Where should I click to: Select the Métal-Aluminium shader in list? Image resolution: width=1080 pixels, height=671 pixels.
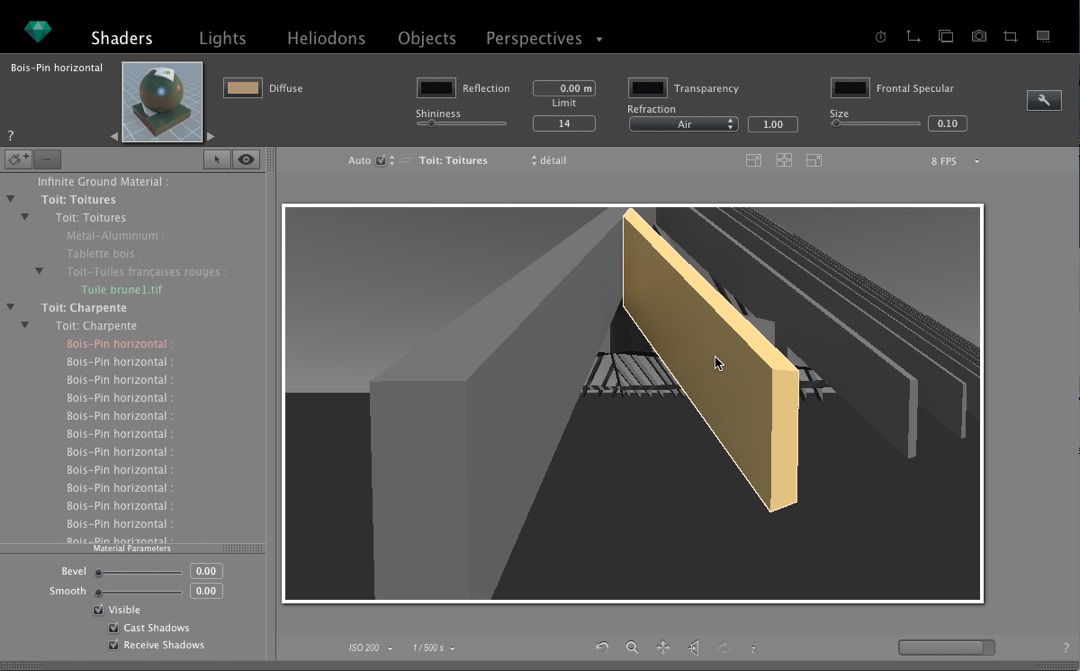tap(115, 236)
